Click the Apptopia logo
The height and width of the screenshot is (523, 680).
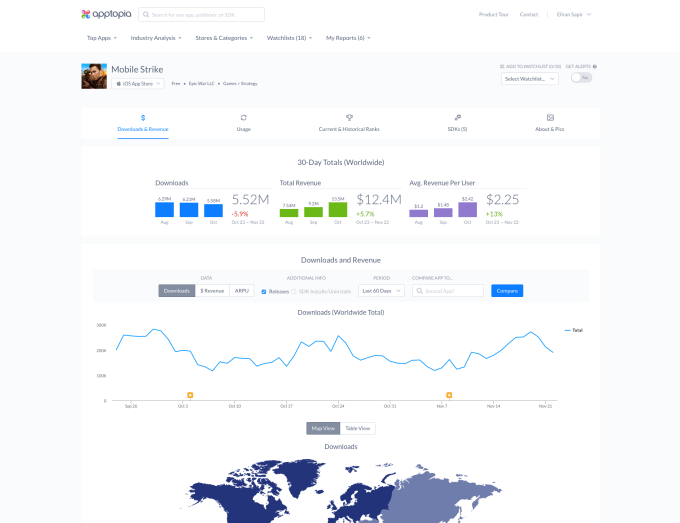click(106, 14)
